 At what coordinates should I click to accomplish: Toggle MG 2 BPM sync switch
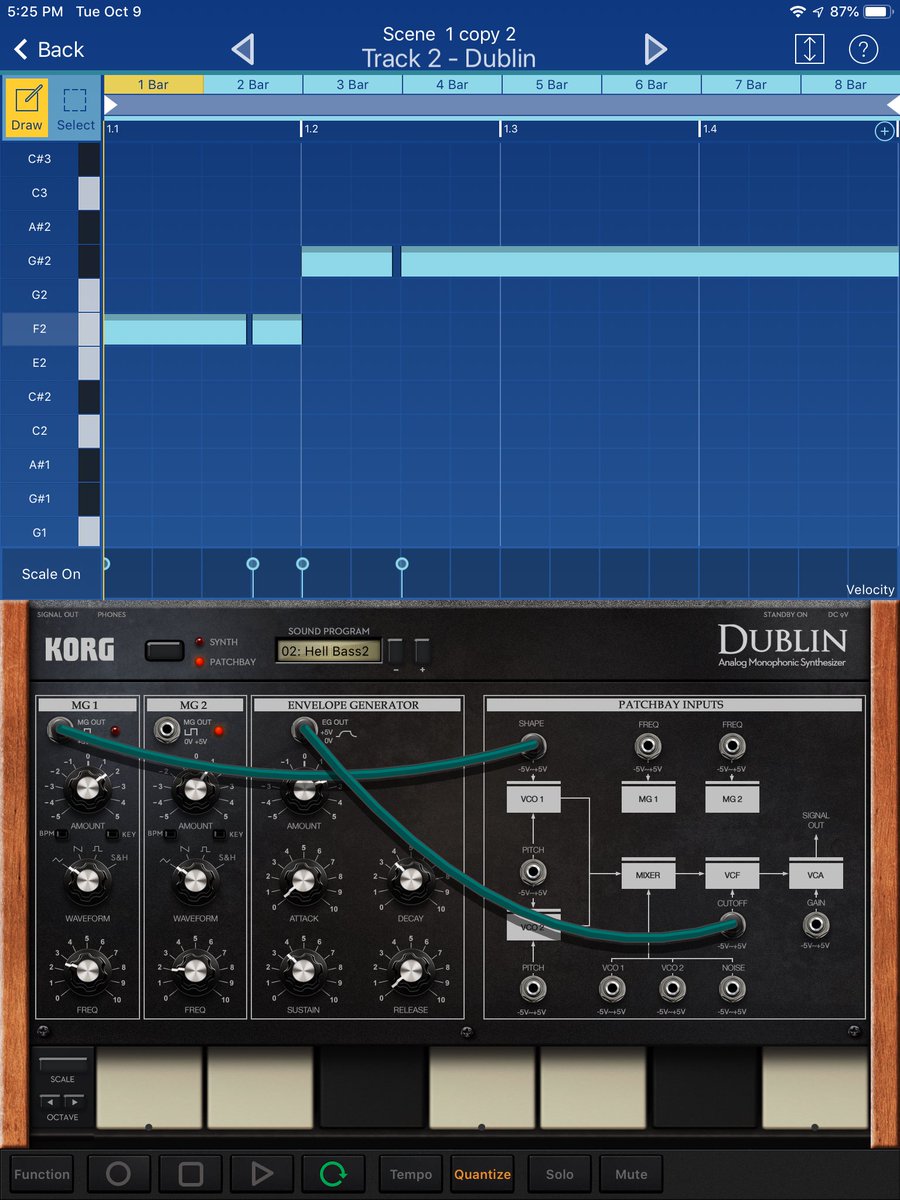[169, 834]
